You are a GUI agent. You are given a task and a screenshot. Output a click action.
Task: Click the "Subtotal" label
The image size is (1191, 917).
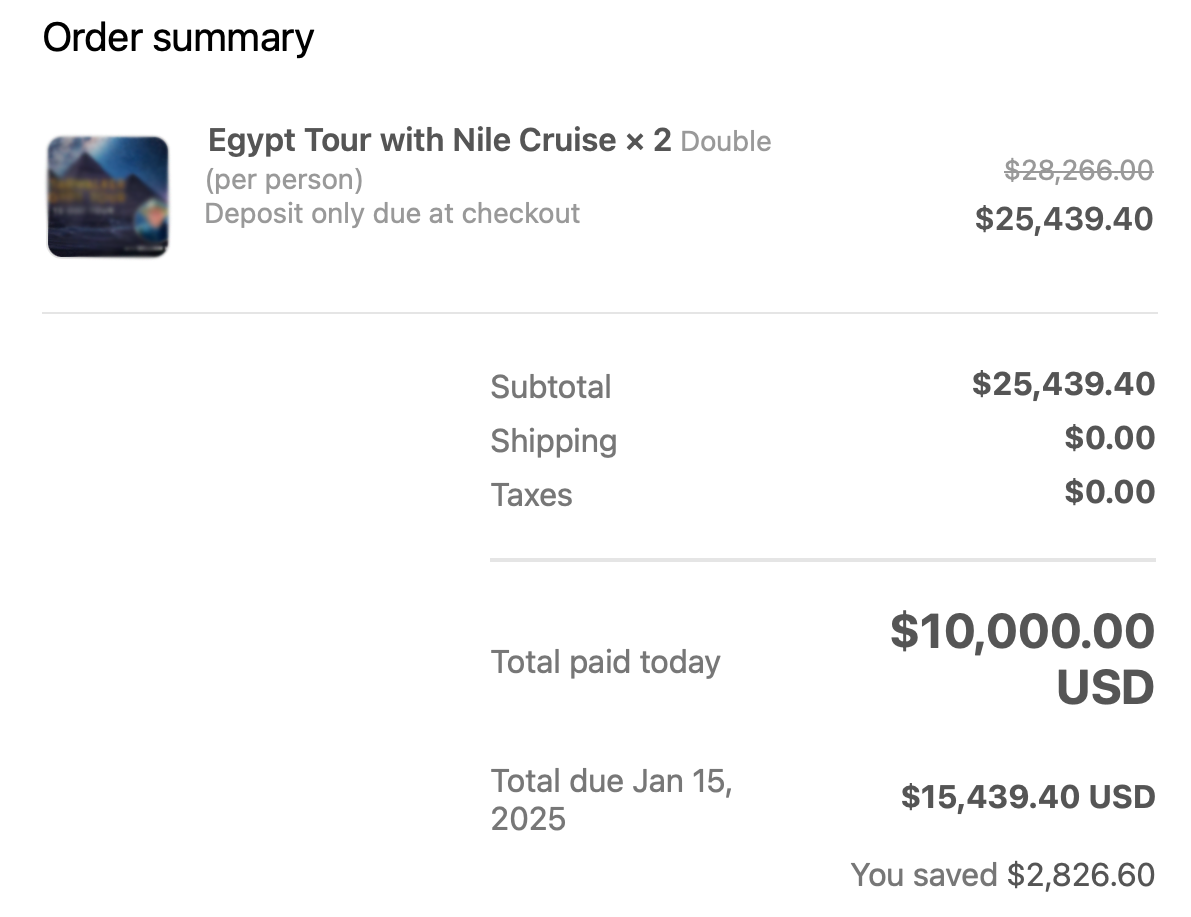pos(551,387)
